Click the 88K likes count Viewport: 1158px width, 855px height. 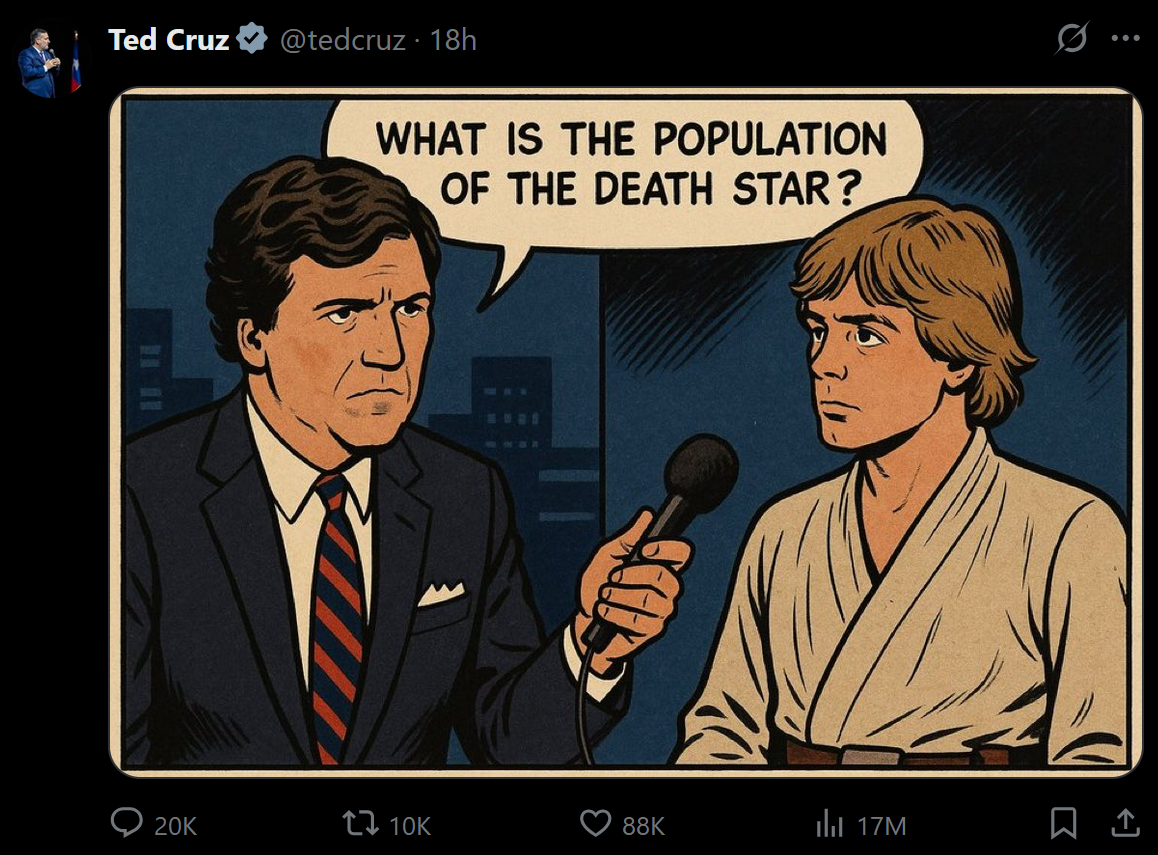(643, 825)
